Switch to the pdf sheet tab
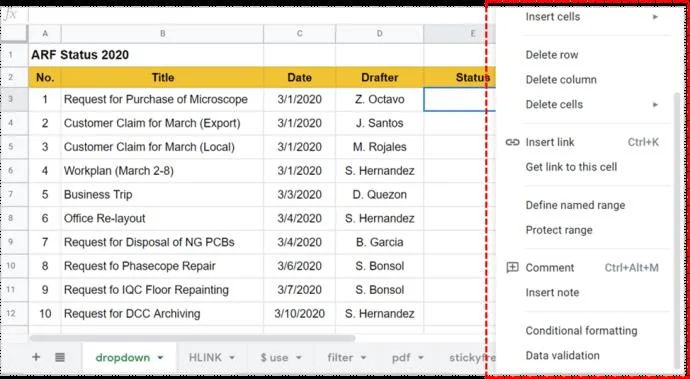The height and width of the screenshot is (379, 690). click(x=401, y=357)
